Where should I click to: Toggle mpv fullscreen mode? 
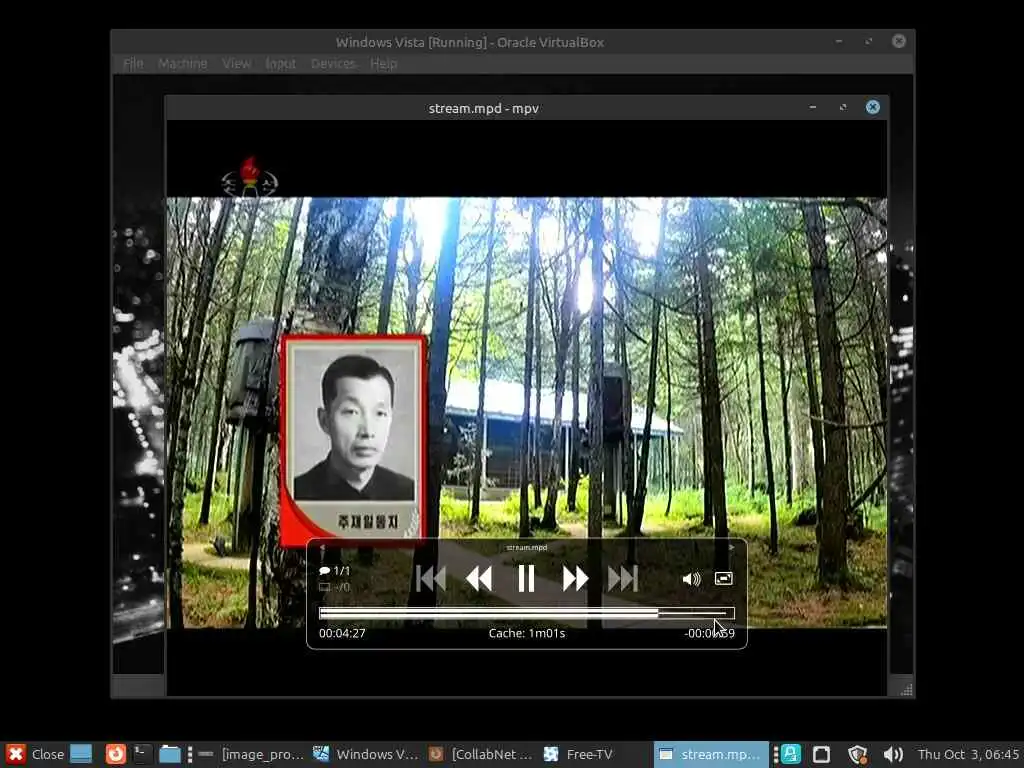[724, 579]
